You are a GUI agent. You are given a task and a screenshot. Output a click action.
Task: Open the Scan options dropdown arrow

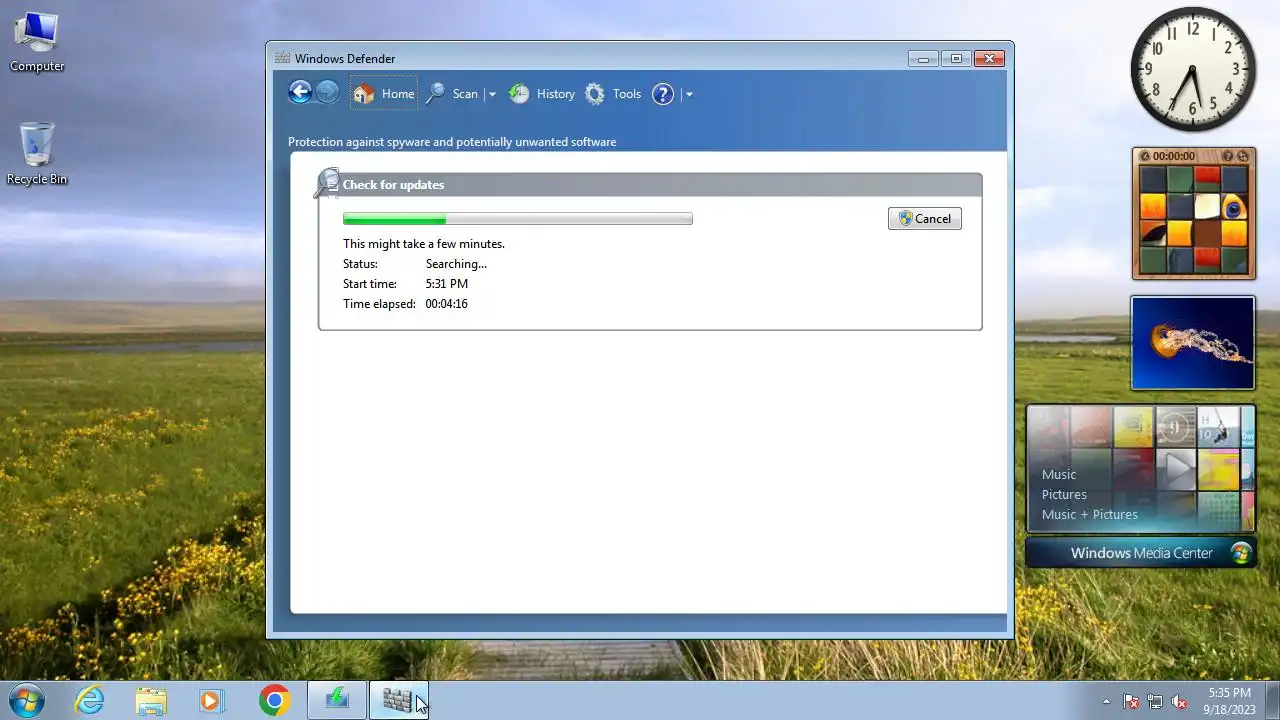[492, 94]
